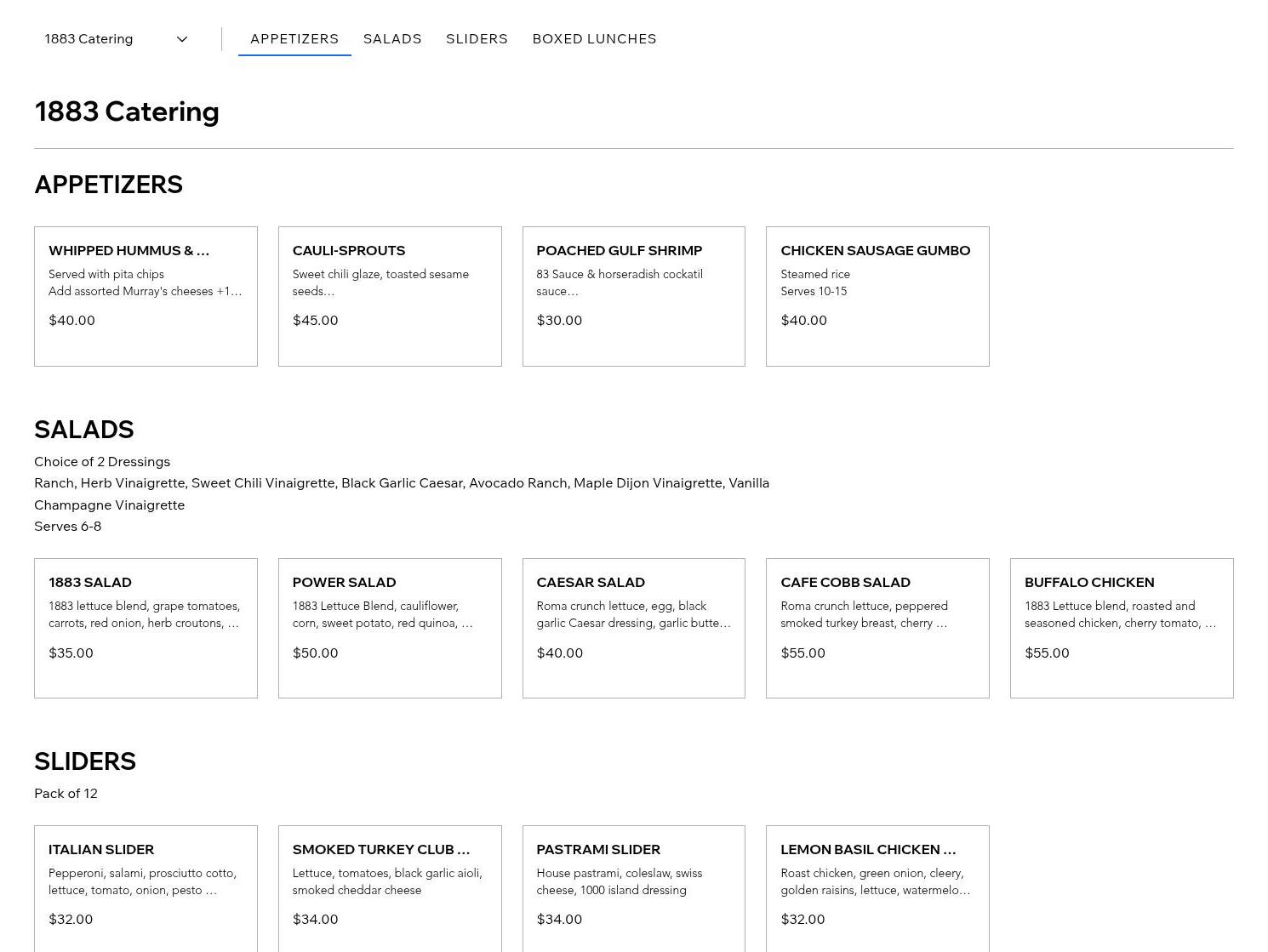Viewport: 1268px width, 952px height.
Task: Open the Boxed Lunches tab
Action: tap(594, 39)
